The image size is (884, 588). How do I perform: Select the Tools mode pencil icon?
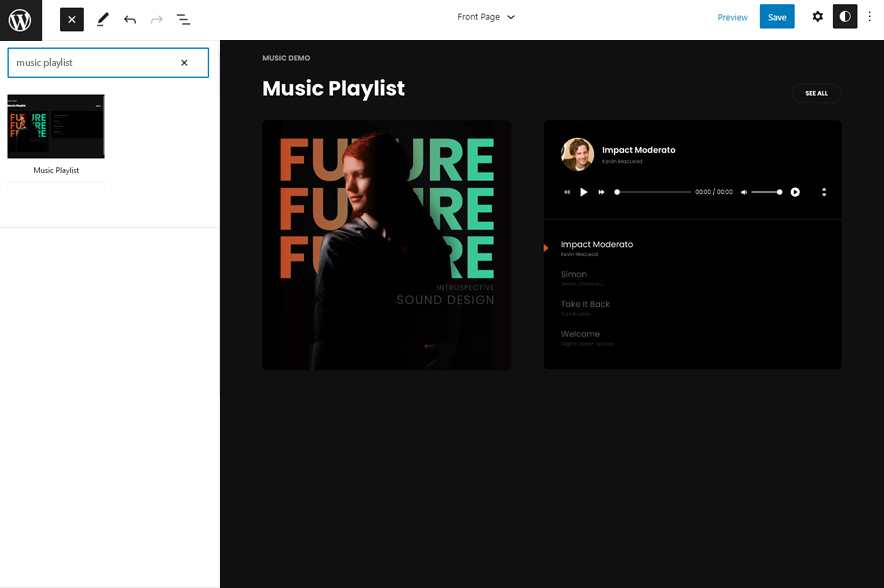tap(100, 19)
